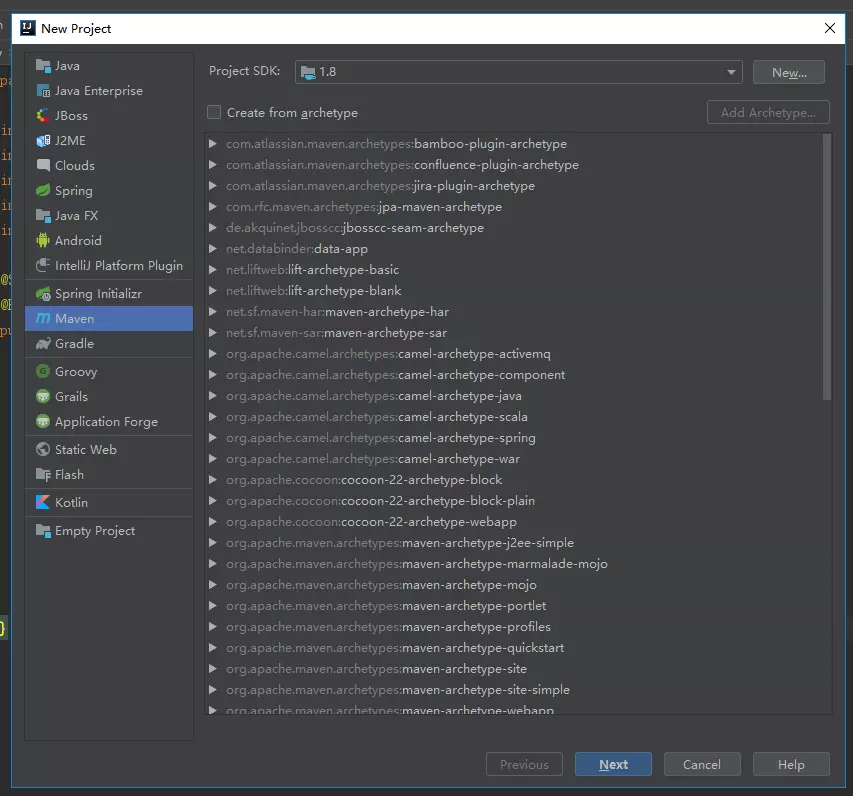Image resolution: width=853 pixels, height=796 pixels.
Task: Click the Previous button
Action: (x=524, y=764)
